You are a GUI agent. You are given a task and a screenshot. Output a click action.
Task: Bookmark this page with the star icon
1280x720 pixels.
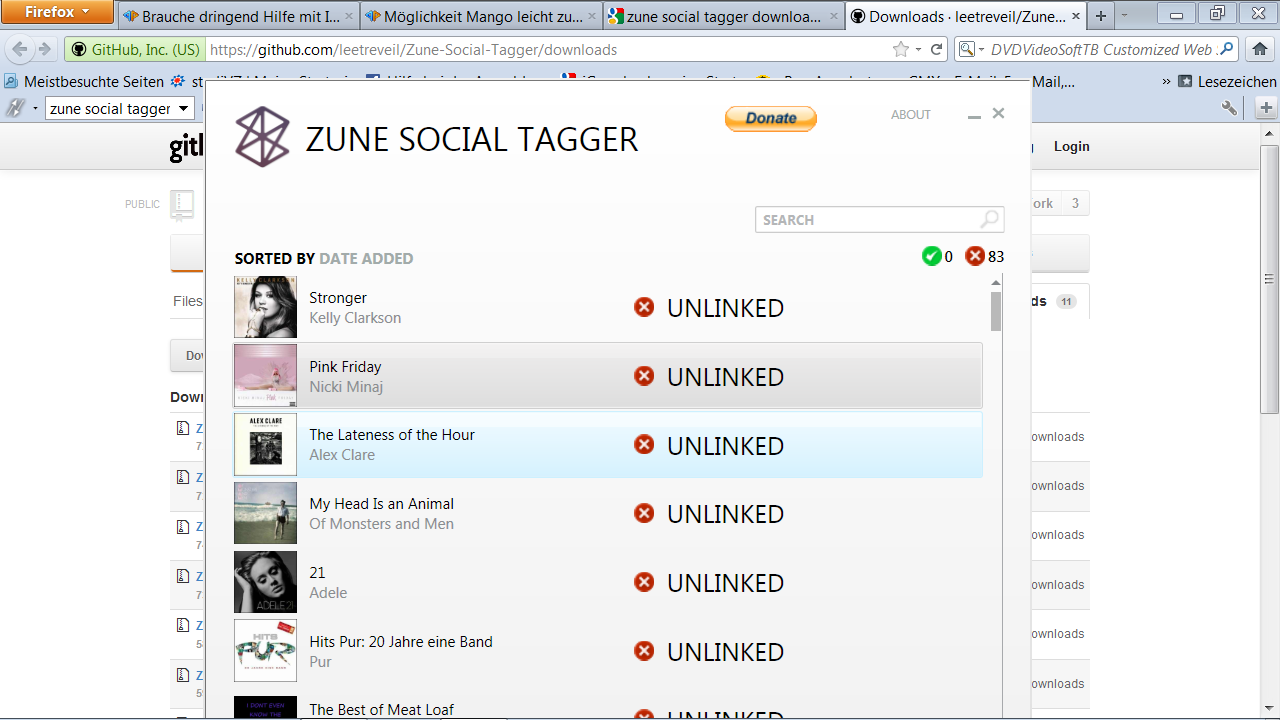pyautogui.click(x=901, y=50)
